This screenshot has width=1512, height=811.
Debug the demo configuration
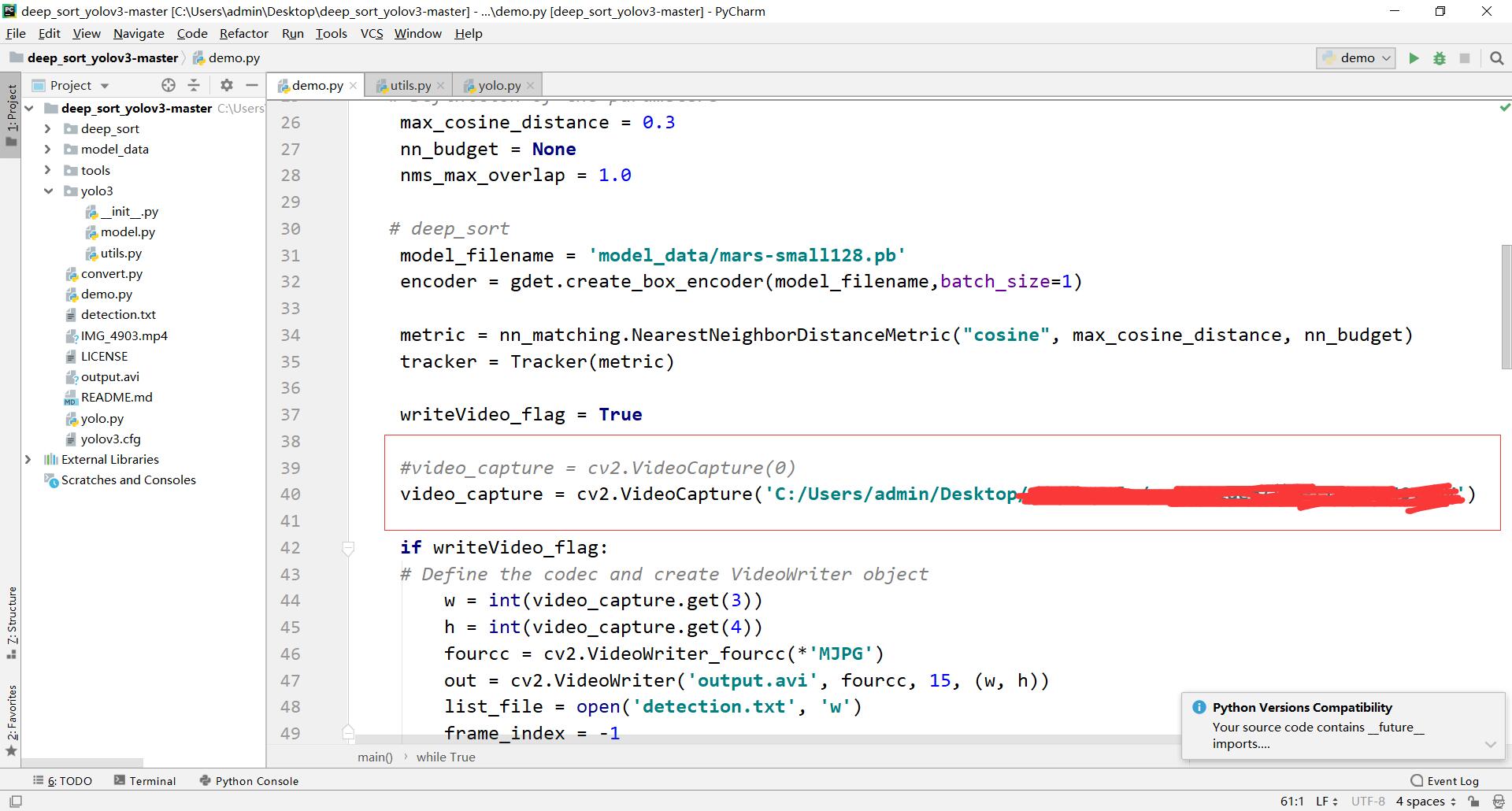coord(1440,57)
